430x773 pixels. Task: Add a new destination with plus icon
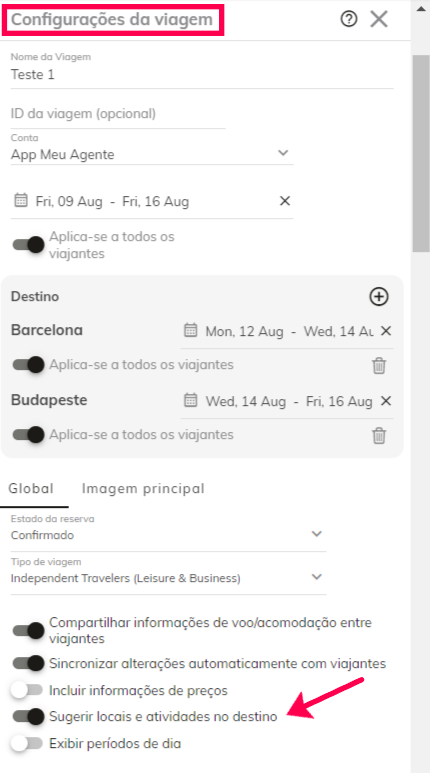(x=379, y=297)
